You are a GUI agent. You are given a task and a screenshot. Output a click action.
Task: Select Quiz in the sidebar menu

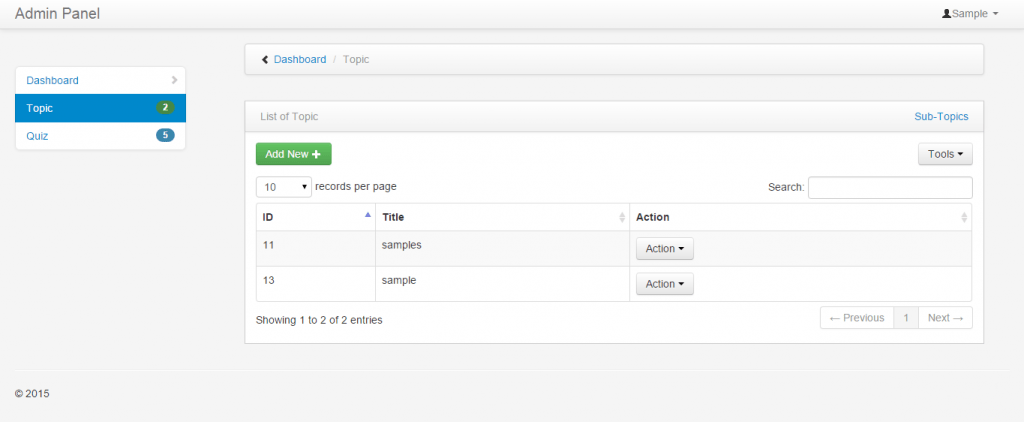(38, 136)
